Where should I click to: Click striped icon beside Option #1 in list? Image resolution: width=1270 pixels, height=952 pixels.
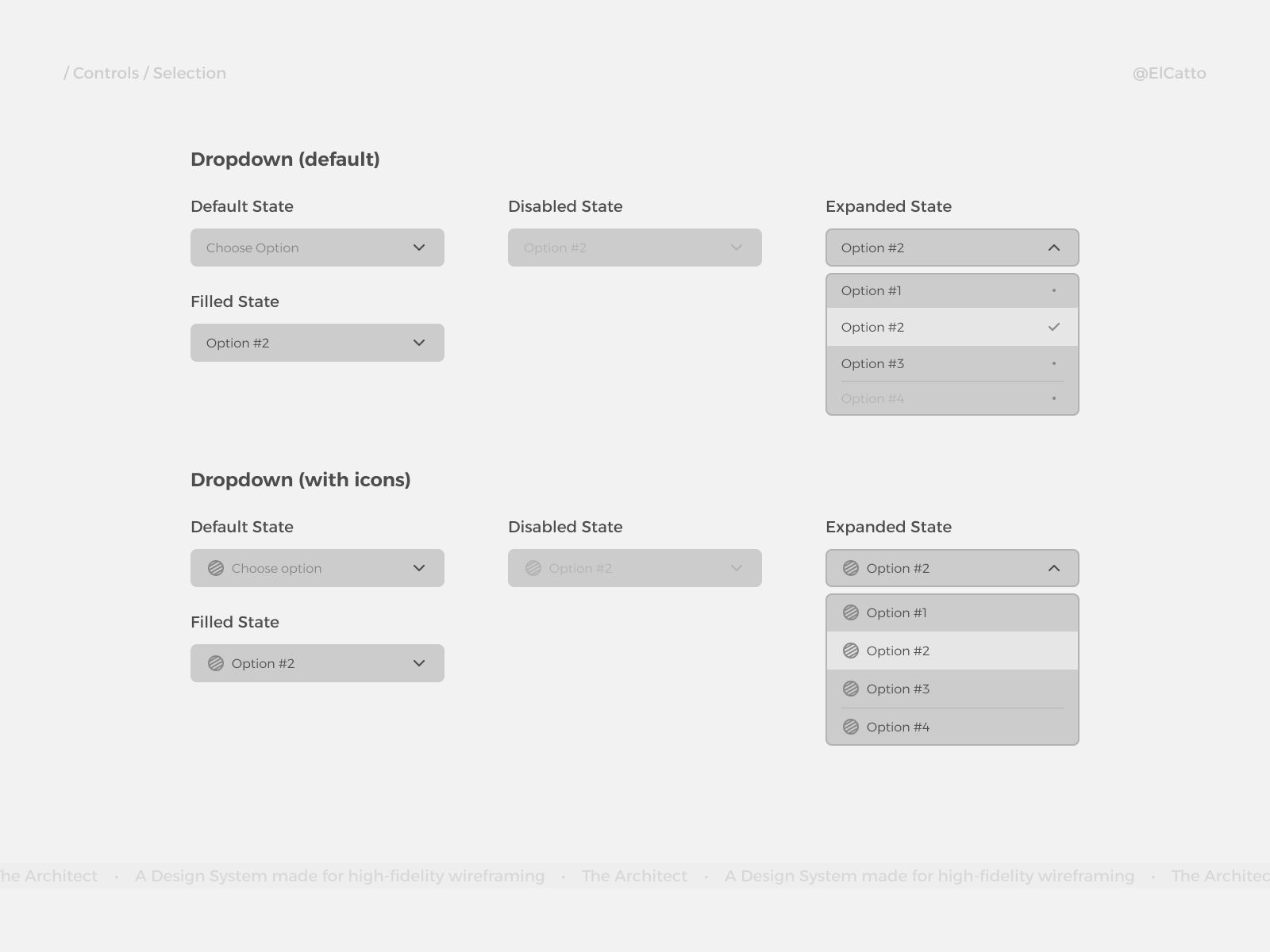pos(851,612)
